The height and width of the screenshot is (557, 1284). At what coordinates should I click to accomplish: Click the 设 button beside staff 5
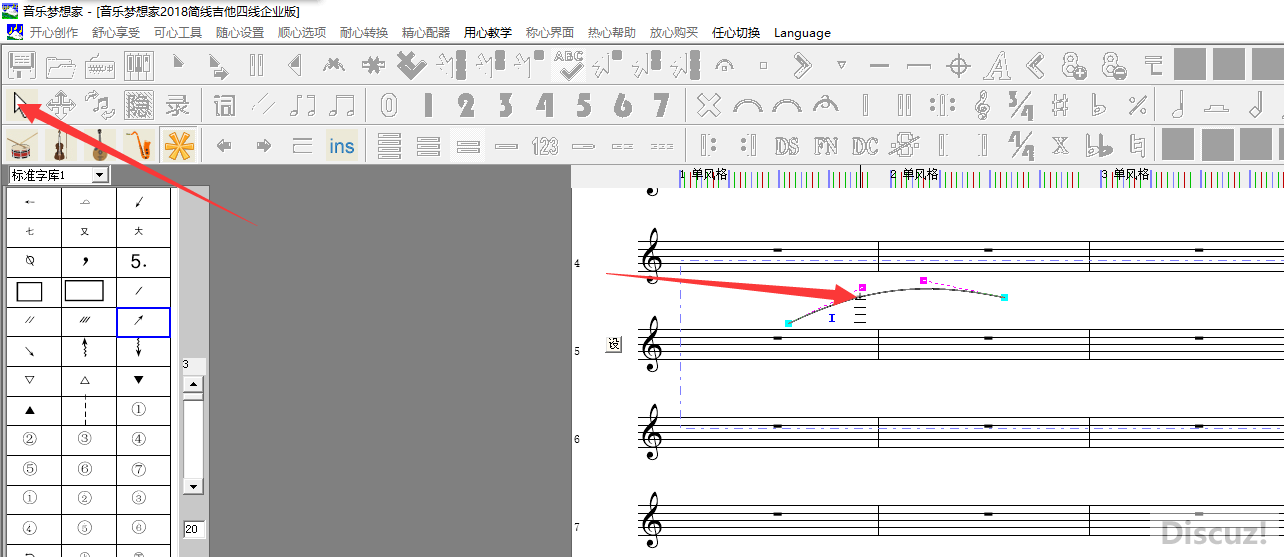tap(614, 344)
